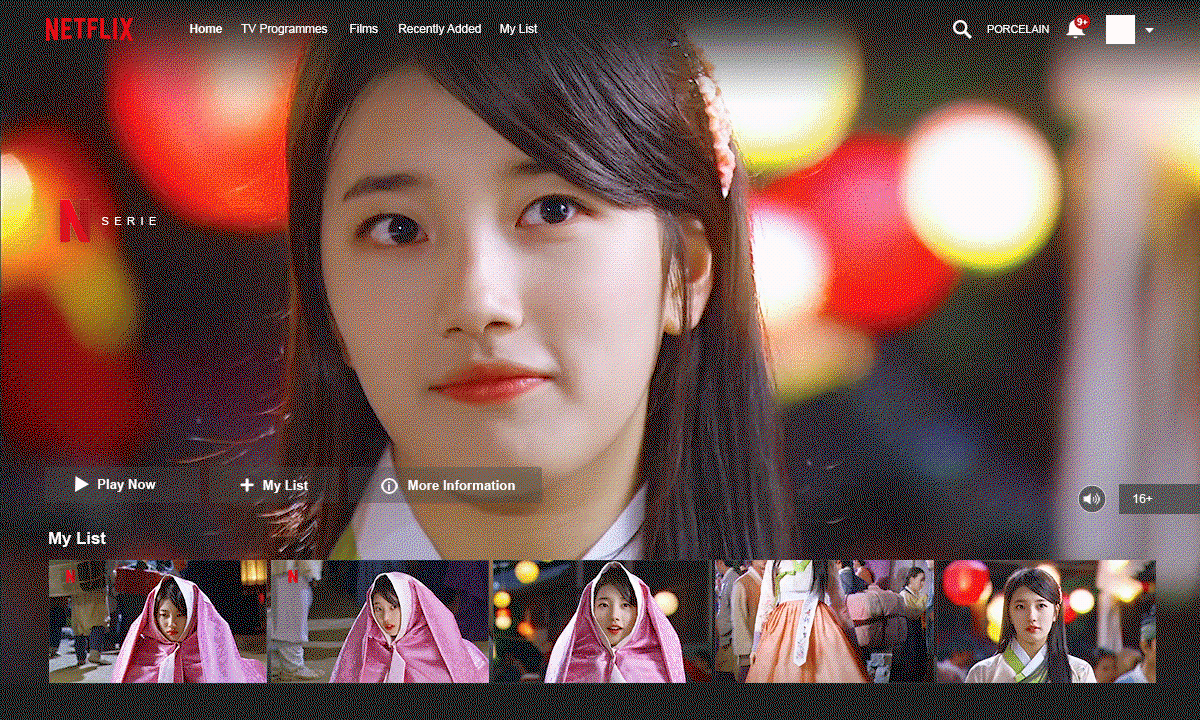Mute audio with the speaker icon
The image size is (1200, 720).
click(x=1092, y=498)
